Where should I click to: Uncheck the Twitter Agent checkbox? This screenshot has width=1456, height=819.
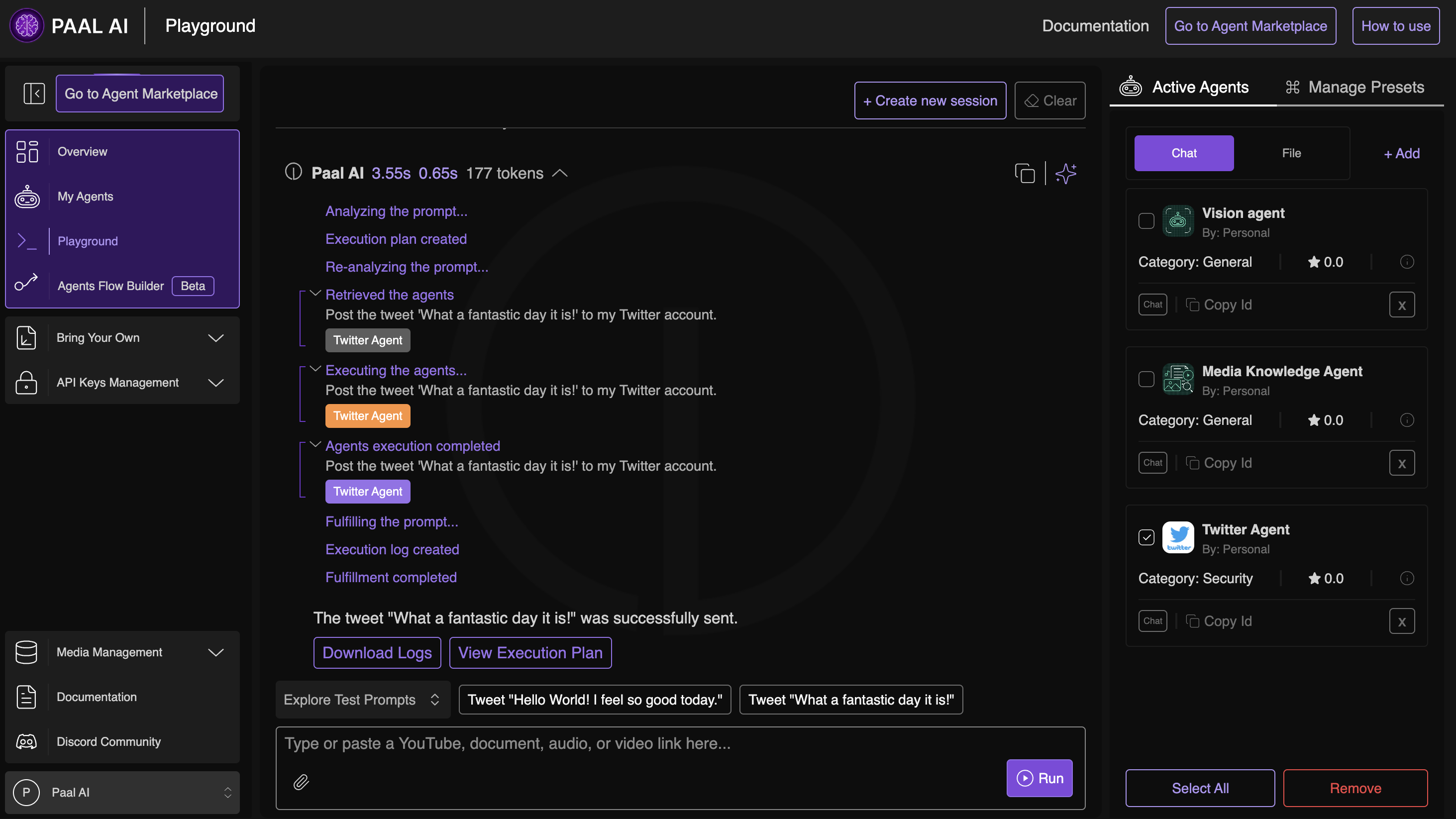tap(1146, 537)
